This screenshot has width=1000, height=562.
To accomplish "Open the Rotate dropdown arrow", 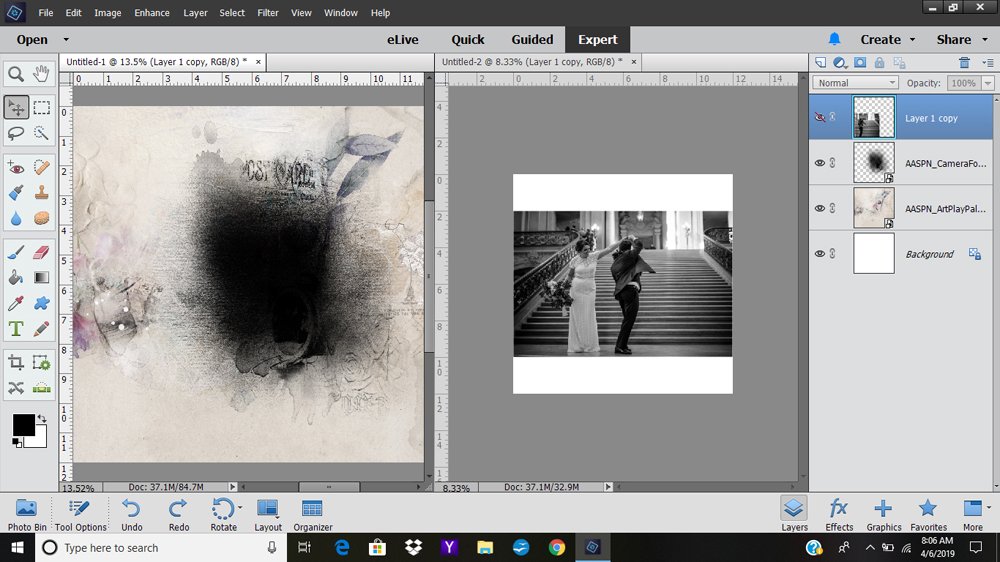I will point(240,508).
